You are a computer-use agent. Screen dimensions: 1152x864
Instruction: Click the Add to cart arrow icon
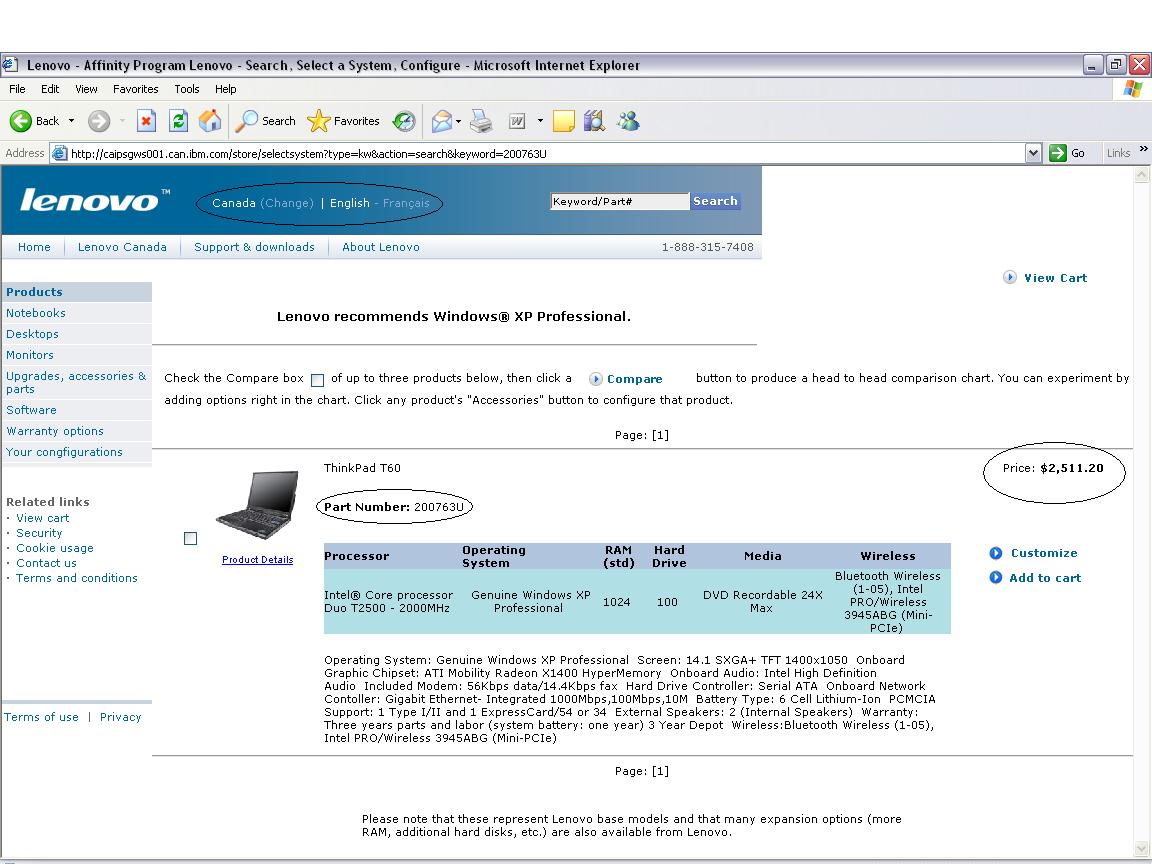click(x=996, y=577)
